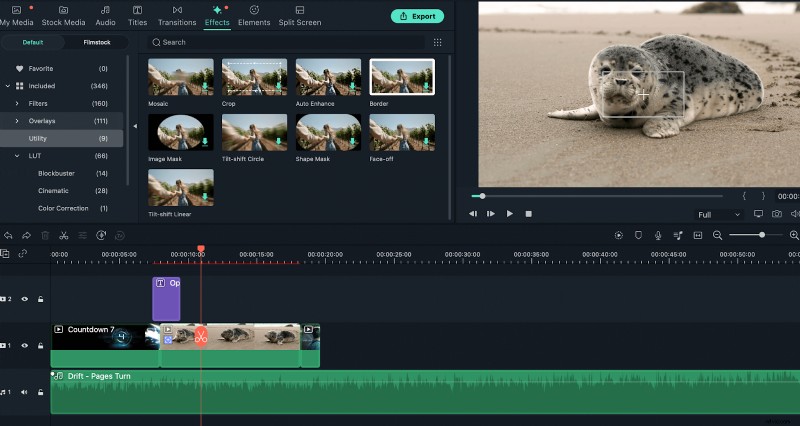Click the fullscreen preview monitor icon
Image resolution: width=800 pixels, height=426 pixels.
tap(758, 214)
